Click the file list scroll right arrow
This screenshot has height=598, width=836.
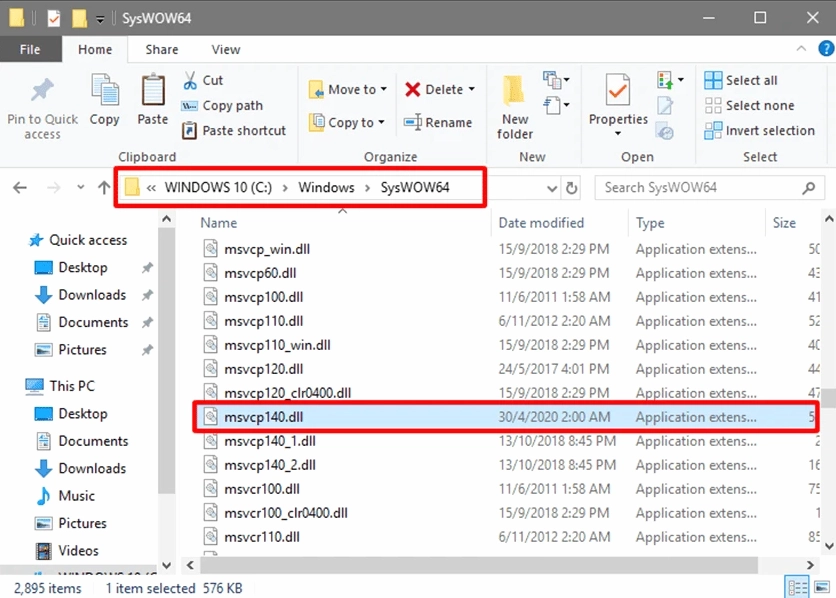810,564
